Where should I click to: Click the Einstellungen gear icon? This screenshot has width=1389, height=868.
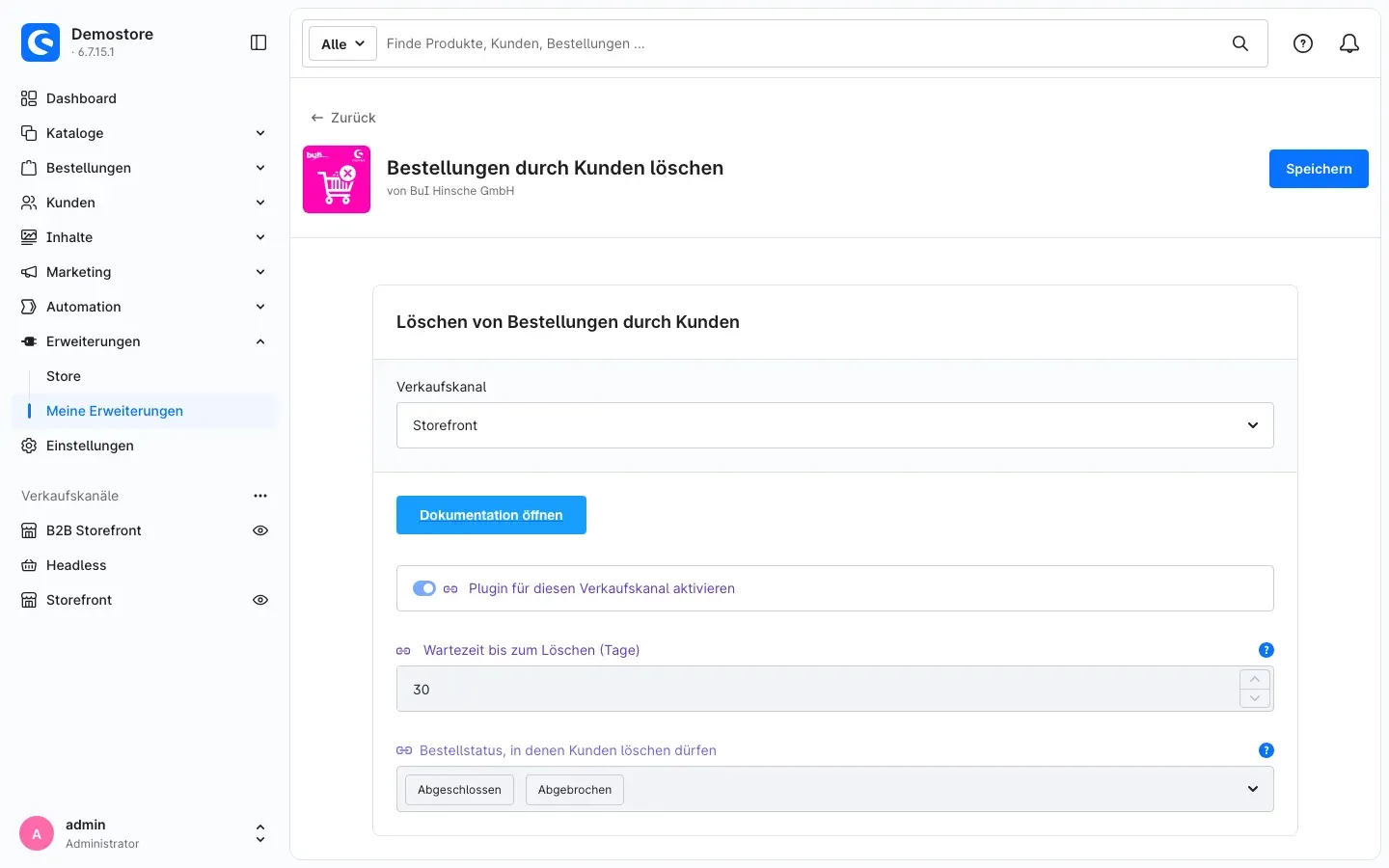coord(29,446)
